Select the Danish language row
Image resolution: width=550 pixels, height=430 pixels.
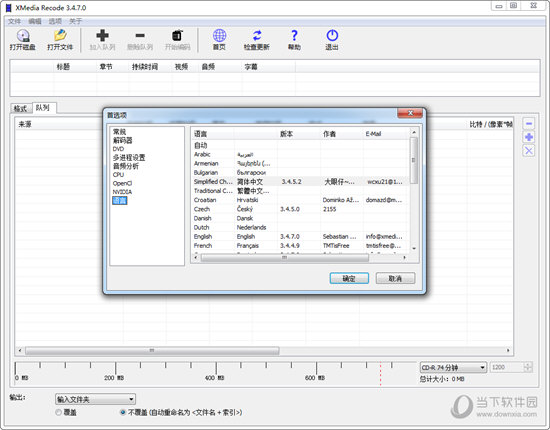point(301,218)
